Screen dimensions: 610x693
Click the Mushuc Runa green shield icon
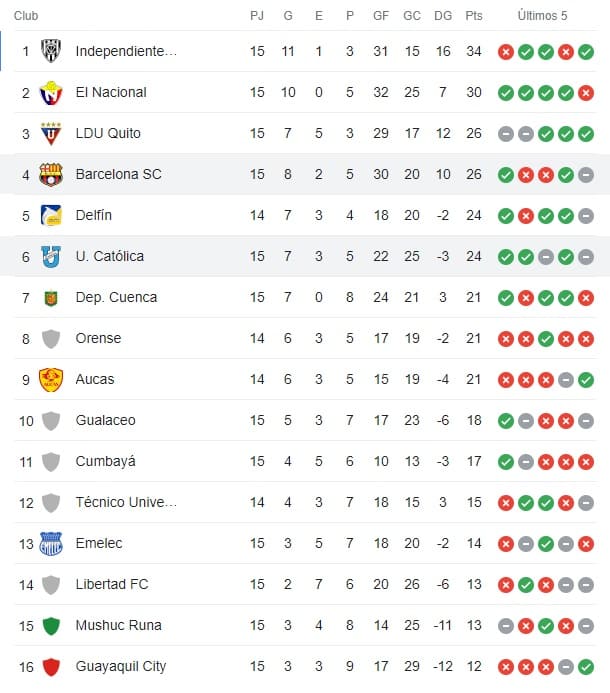pyautogui.click(x=50, y=625)
